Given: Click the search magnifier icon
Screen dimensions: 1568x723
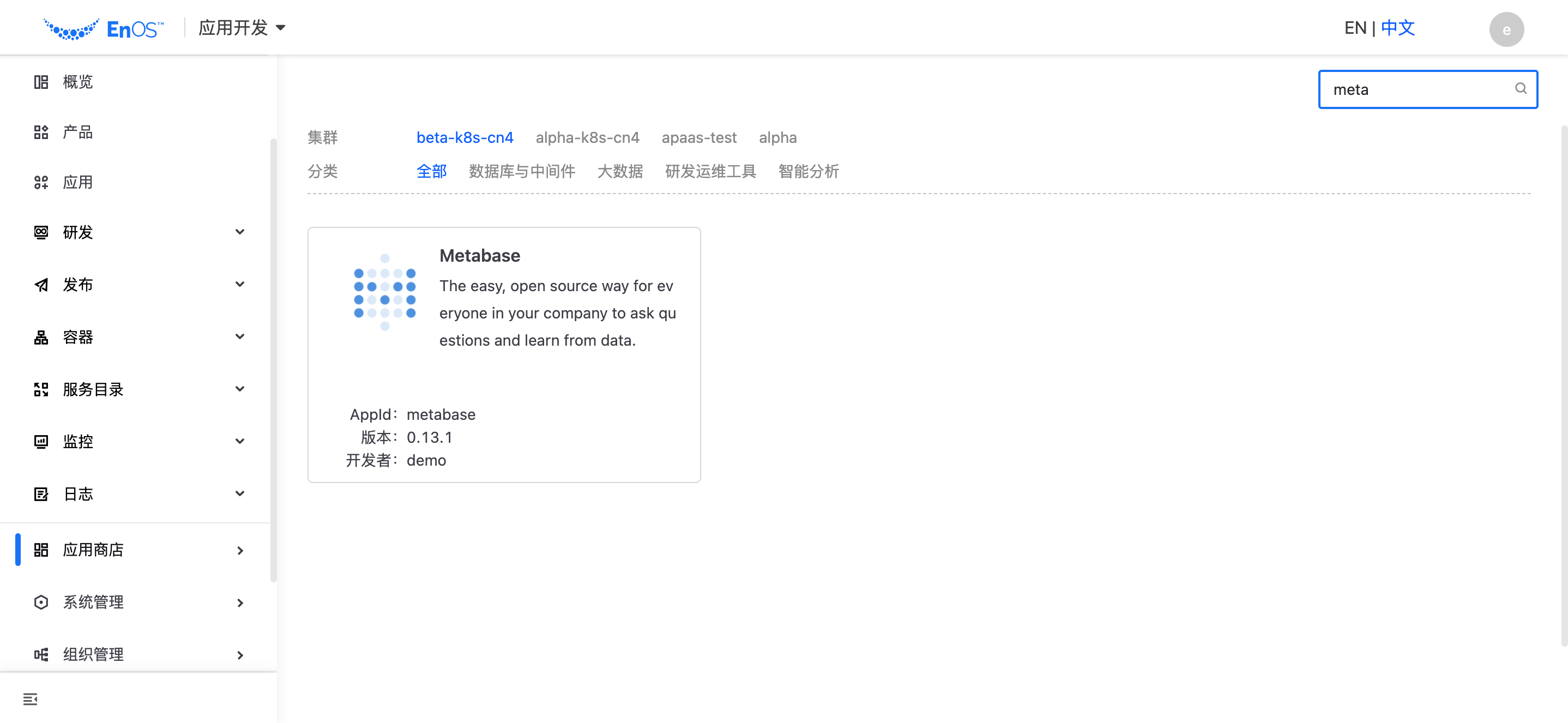Looking at the screenshot, I should tap(1520, 89).
